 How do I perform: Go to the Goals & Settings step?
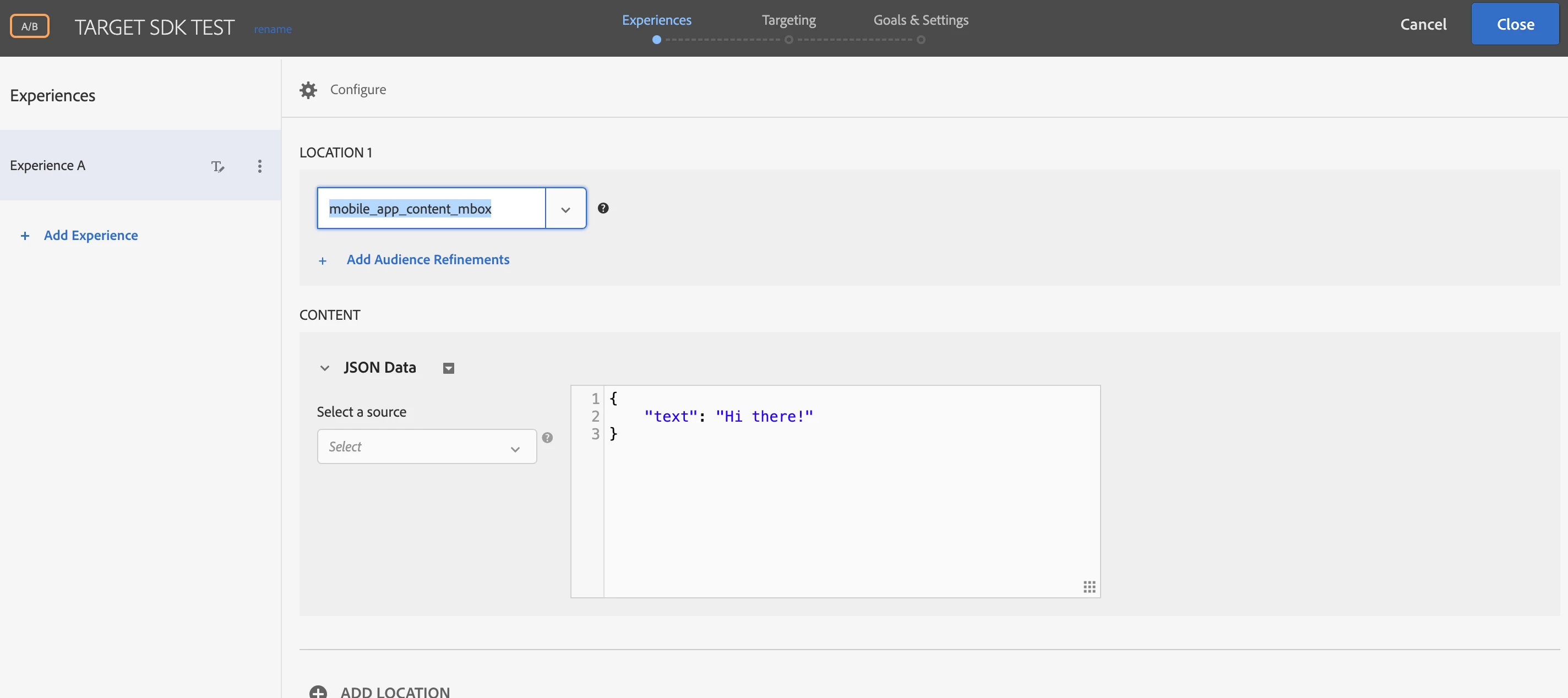[x=921, y=20]
